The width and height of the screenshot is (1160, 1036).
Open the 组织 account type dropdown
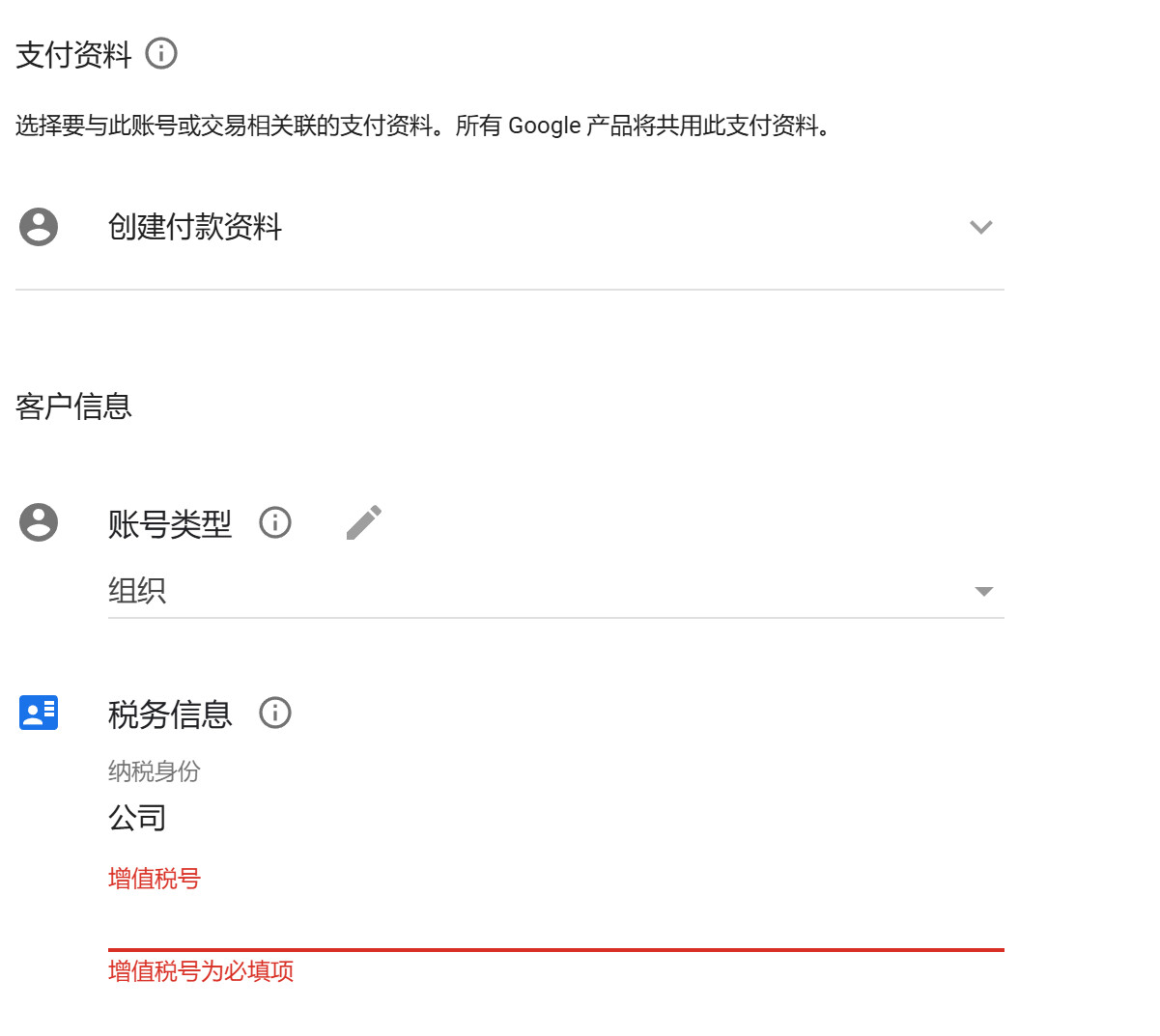click(x=541, y=590)
